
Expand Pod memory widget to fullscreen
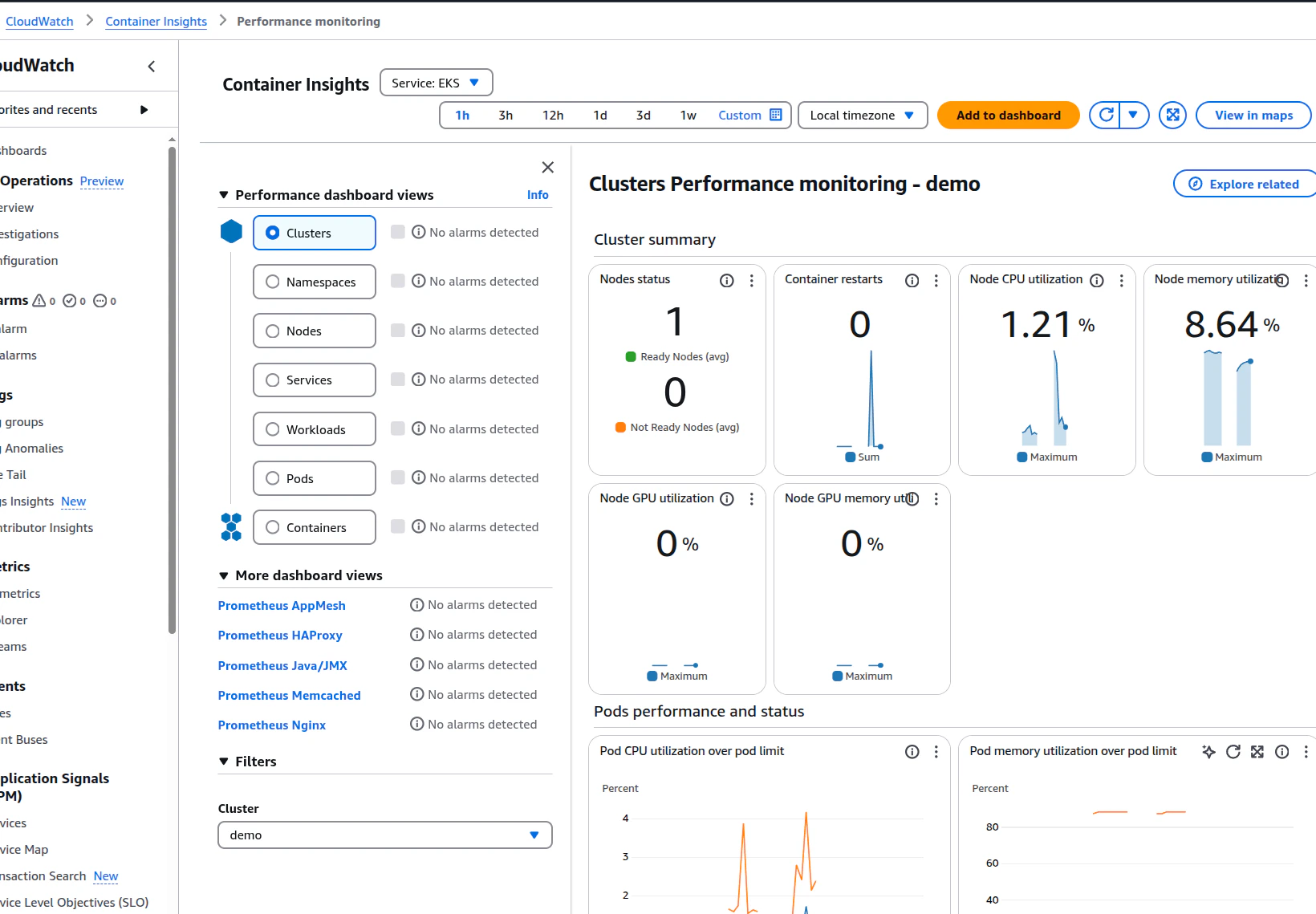1257,752
